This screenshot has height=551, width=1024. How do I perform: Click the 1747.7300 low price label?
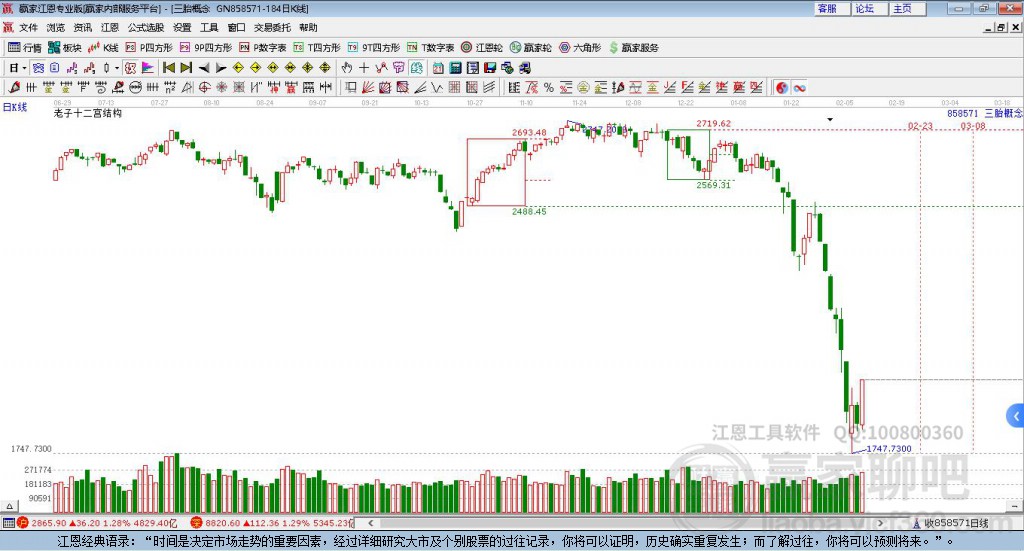click(889, 449)
